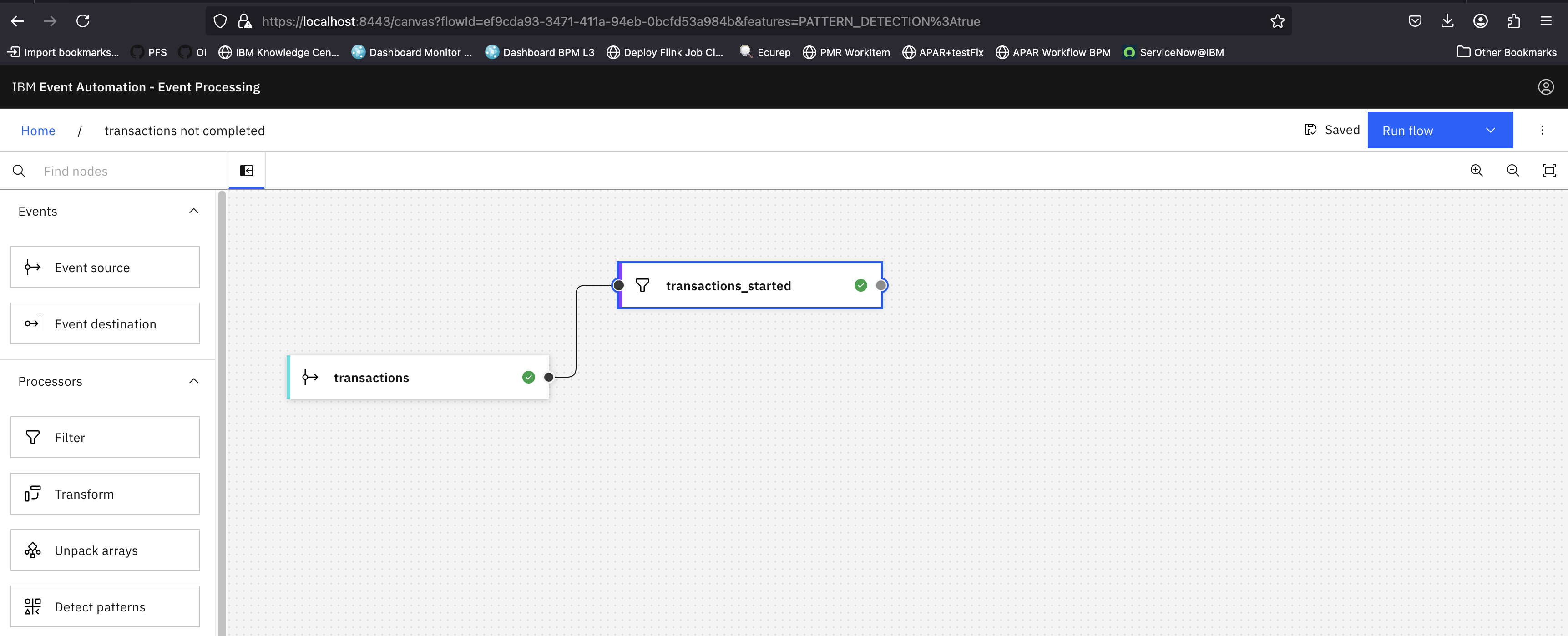Open the PFS bookmark
The image size is (1568, 636).
click(149, 52)
